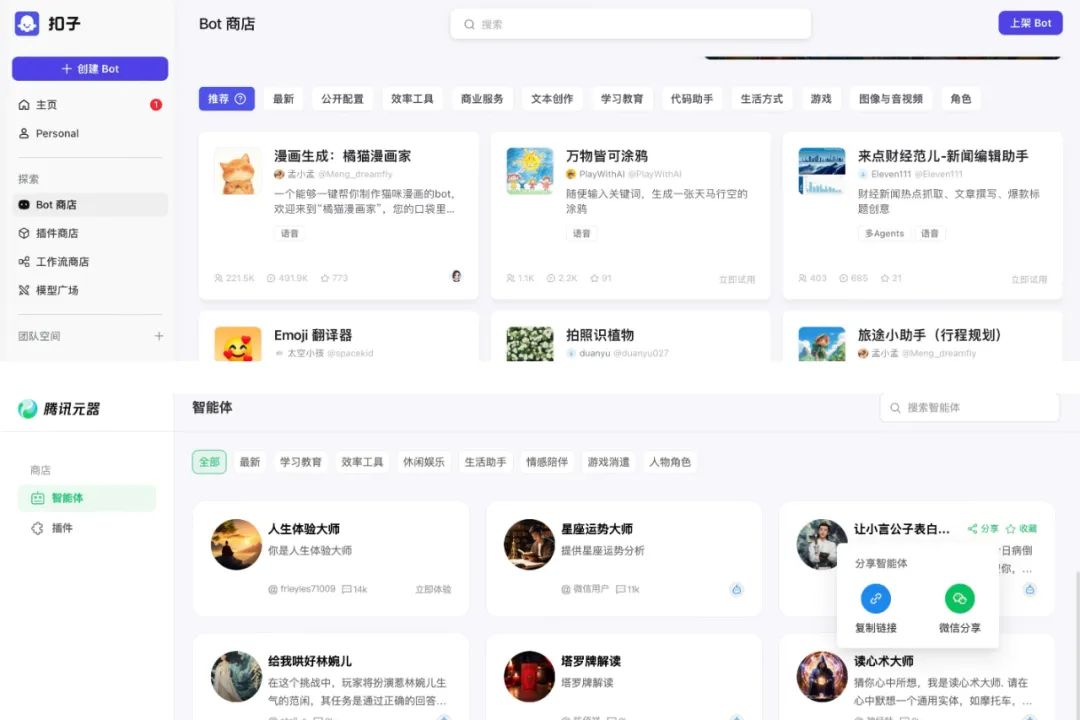Click the 搜索智能体 search field
The height and width of the screenshot is (720, 1080).
click(x=970, y=408)
